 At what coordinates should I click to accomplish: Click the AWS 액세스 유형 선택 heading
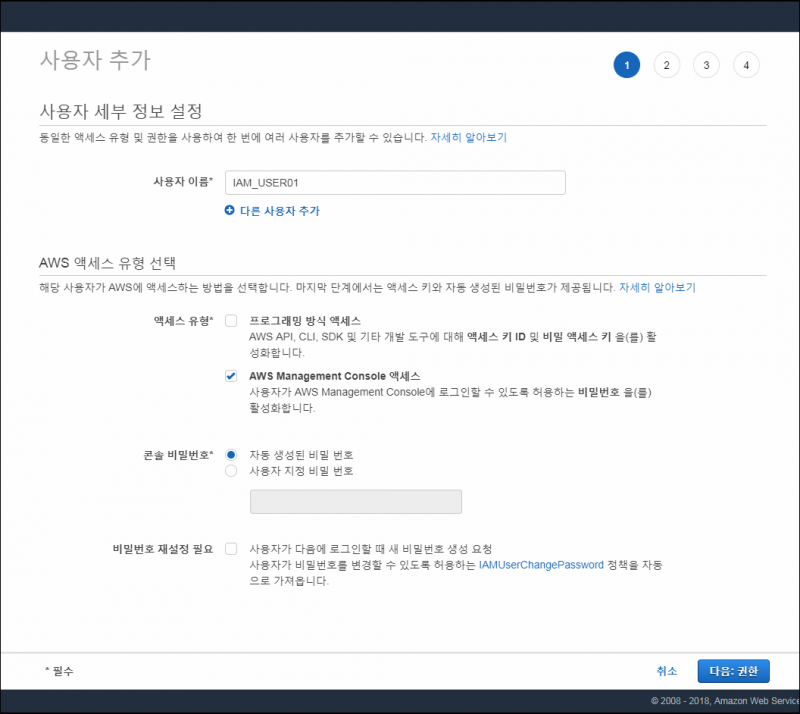107,263
